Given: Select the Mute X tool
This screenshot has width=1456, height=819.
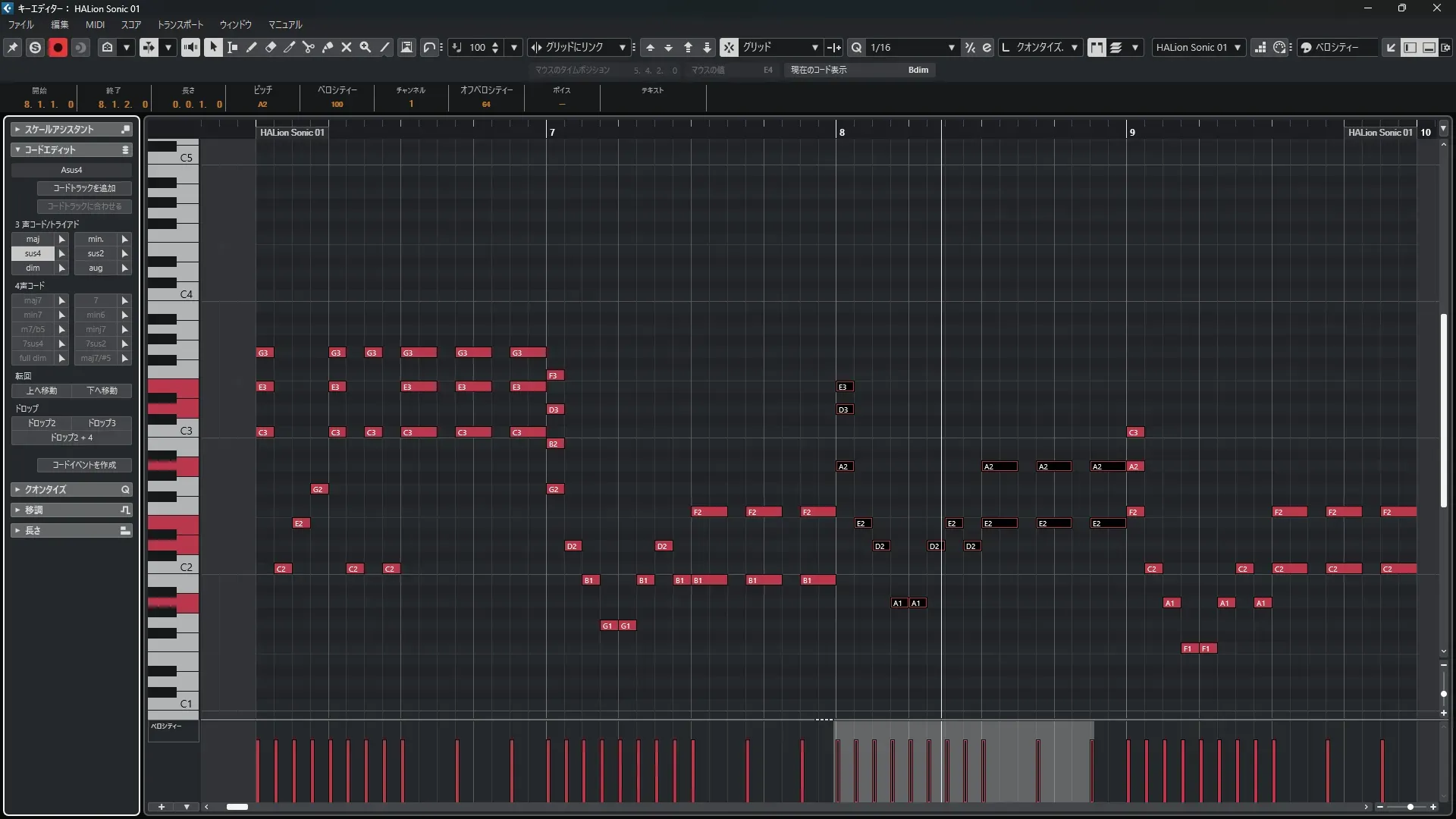Looking at the screenshot, I should [347, 47].
